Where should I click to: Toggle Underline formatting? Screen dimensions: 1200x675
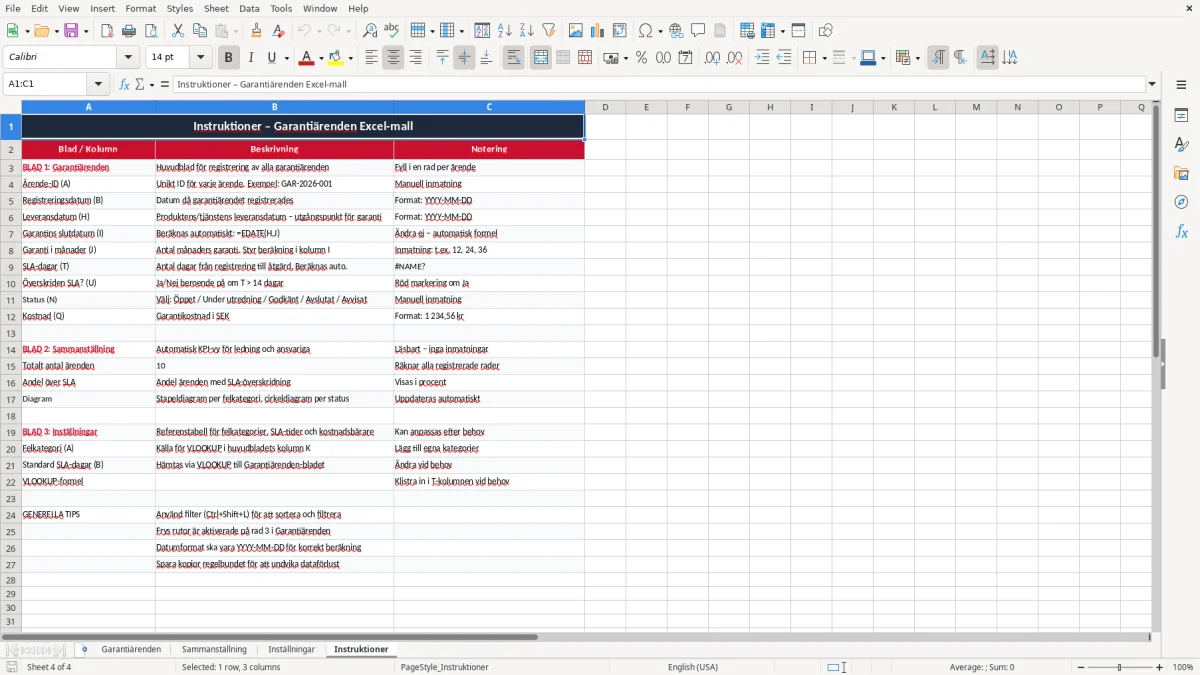pyautogui.click(x=271, y=58)
